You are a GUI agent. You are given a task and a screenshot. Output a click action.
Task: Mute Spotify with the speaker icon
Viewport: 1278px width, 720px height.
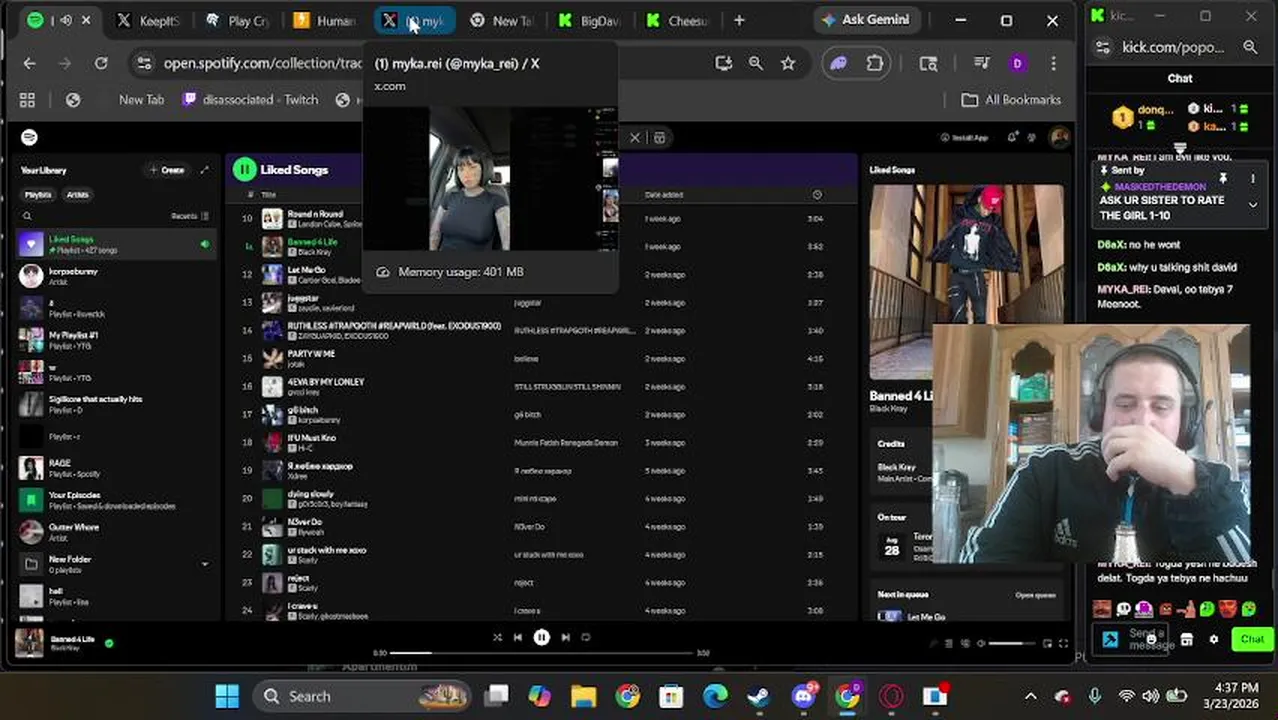point(980,644)
